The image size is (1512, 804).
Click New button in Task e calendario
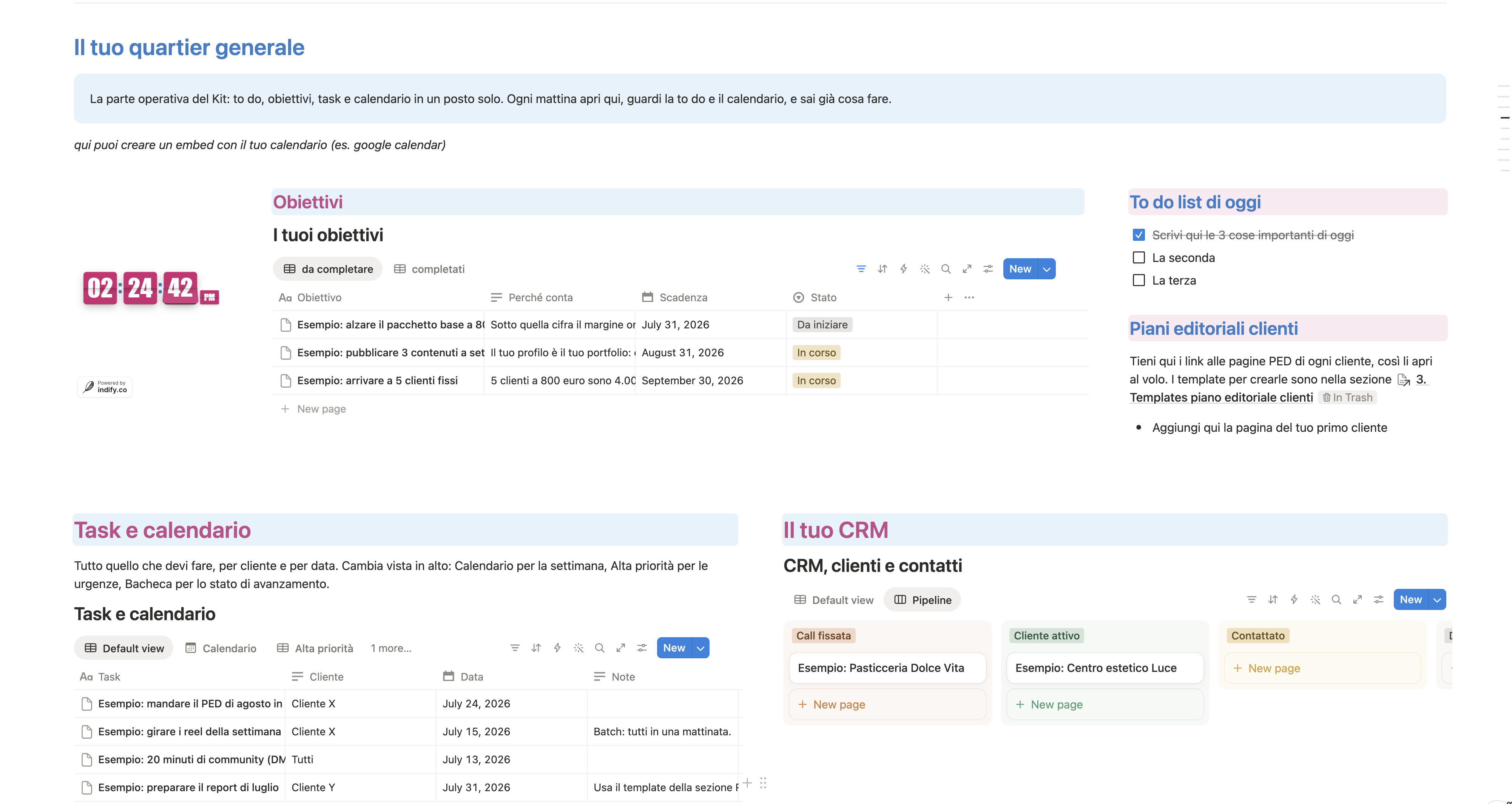[674, 647]
